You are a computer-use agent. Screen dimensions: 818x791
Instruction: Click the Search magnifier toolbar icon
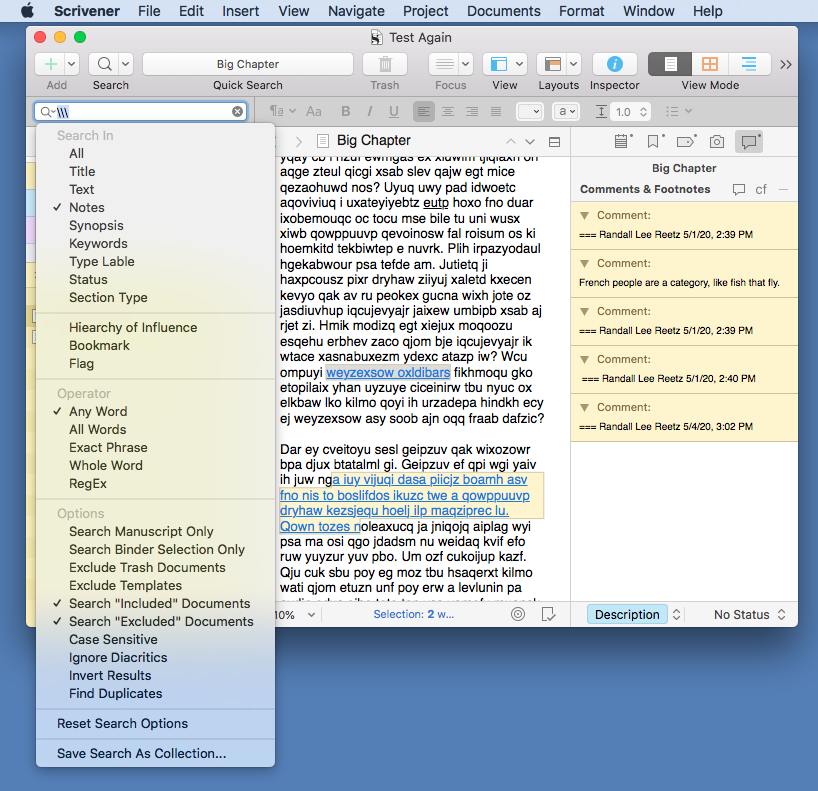[x=104, y=64]
